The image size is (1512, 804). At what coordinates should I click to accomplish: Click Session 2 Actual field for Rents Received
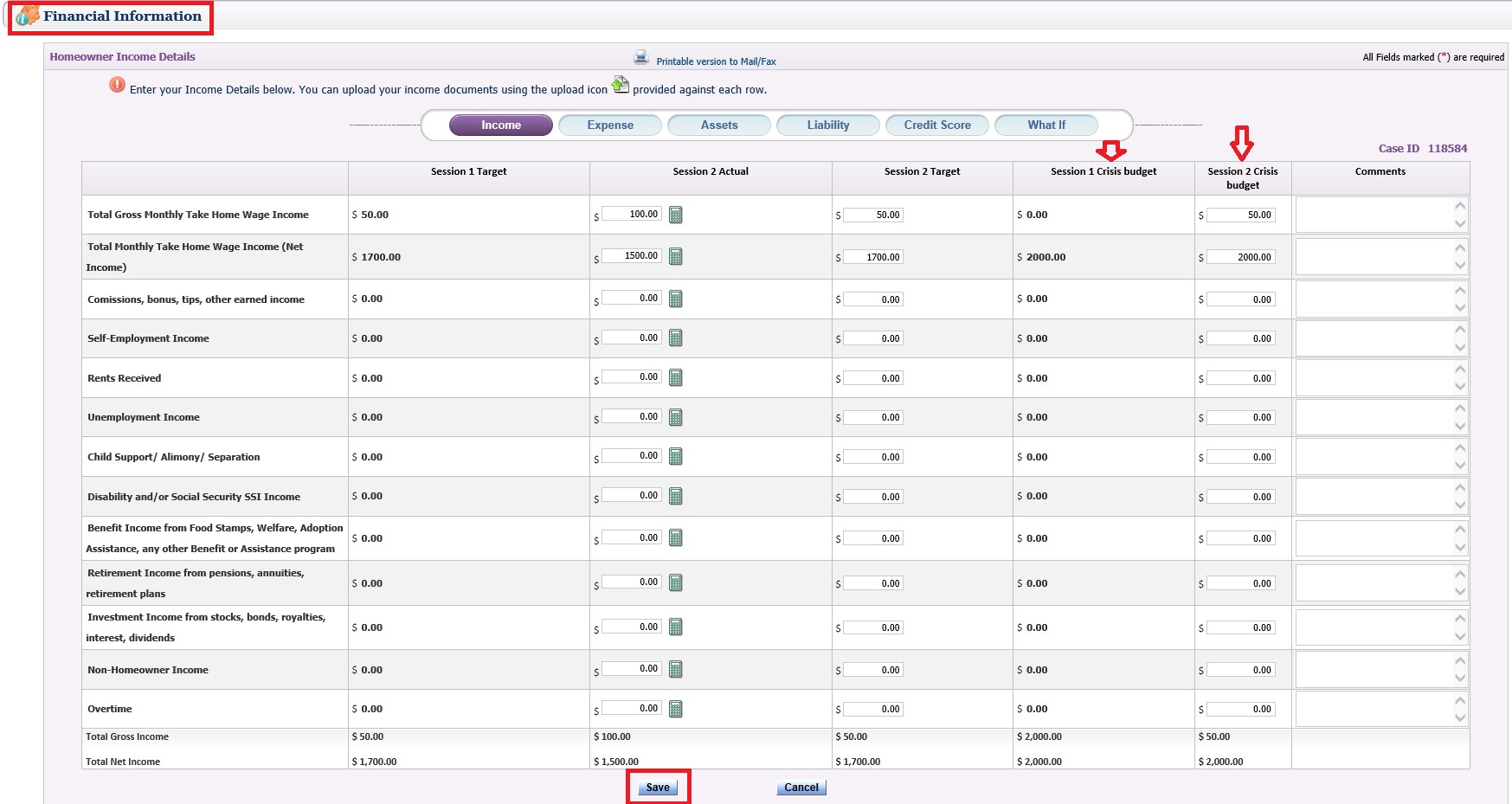point(632,376)
